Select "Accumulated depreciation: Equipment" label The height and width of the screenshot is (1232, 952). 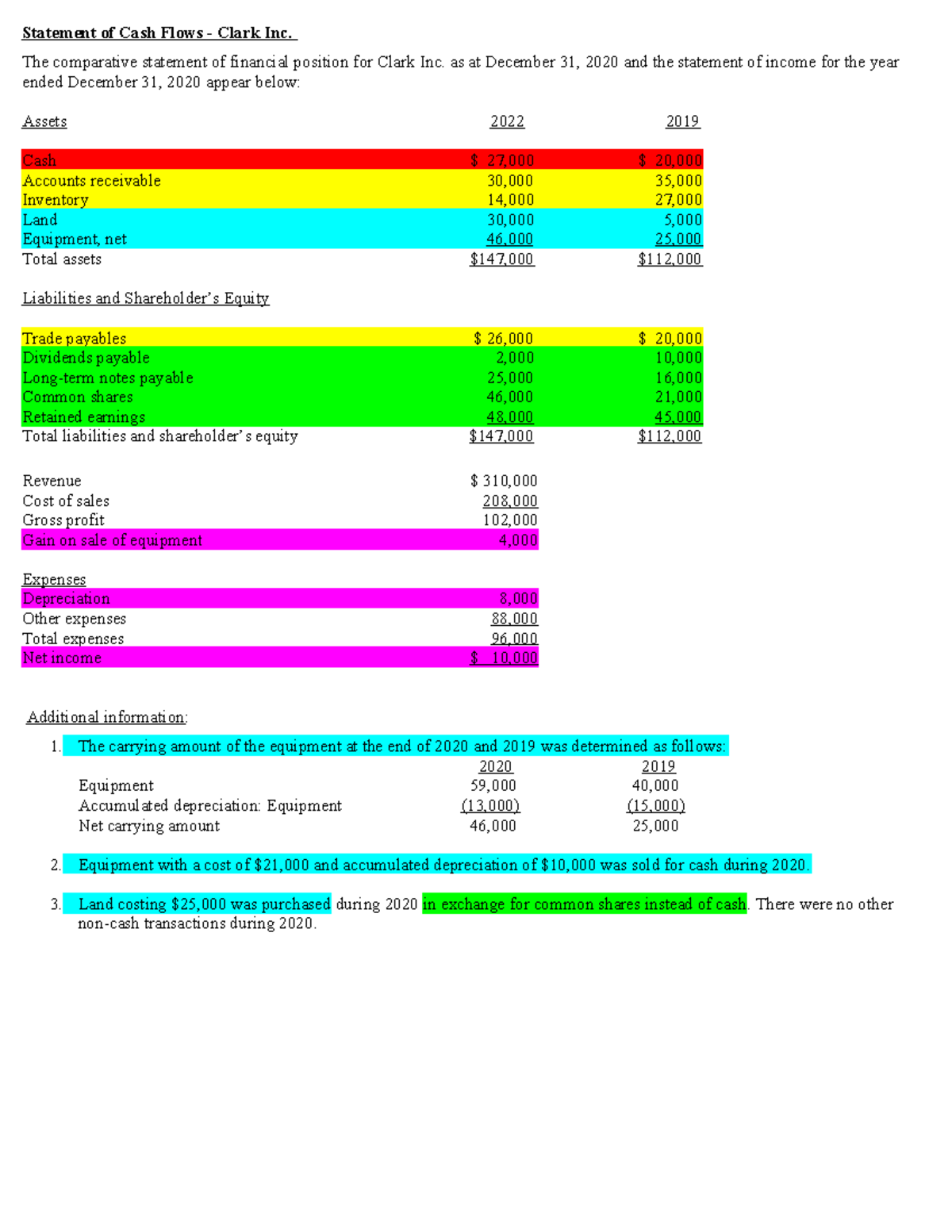210,805
